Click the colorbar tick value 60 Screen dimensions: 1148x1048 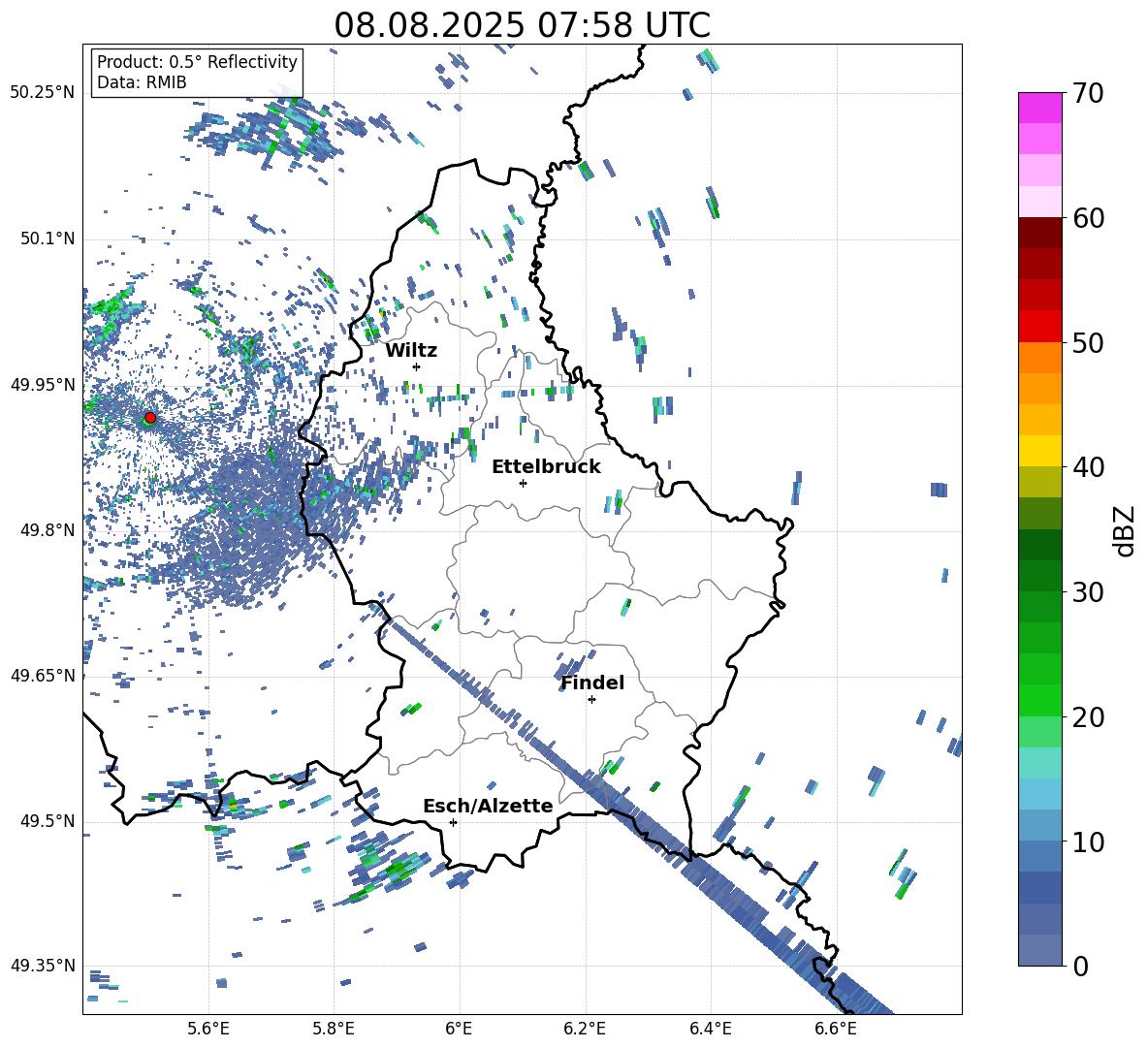tap(1088, 218)
